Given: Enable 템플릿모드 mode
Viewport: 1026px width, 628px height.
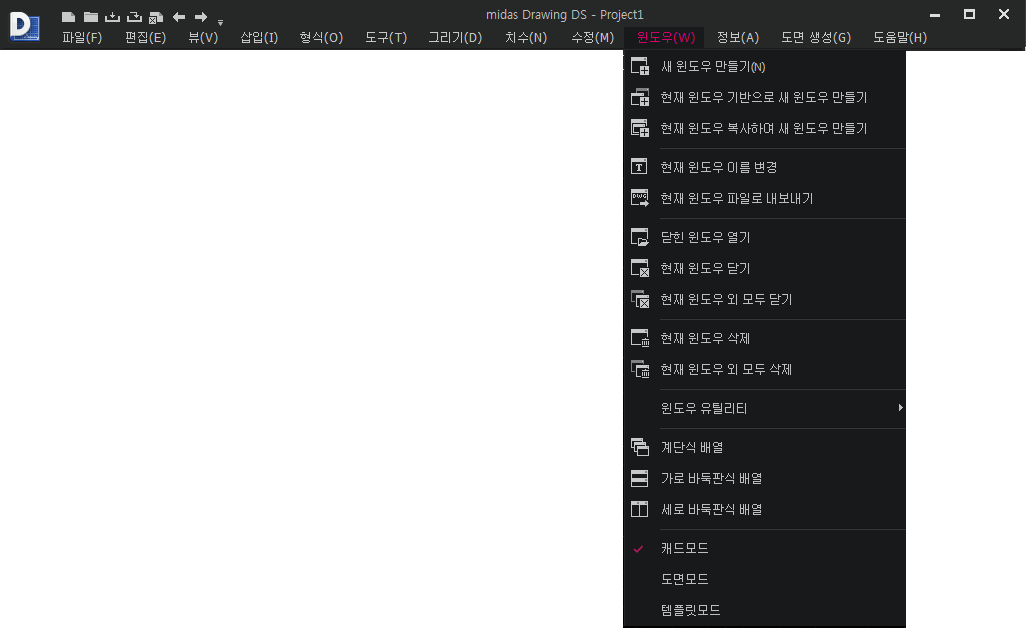Looking at the screenshot, I should pos(690,610).
